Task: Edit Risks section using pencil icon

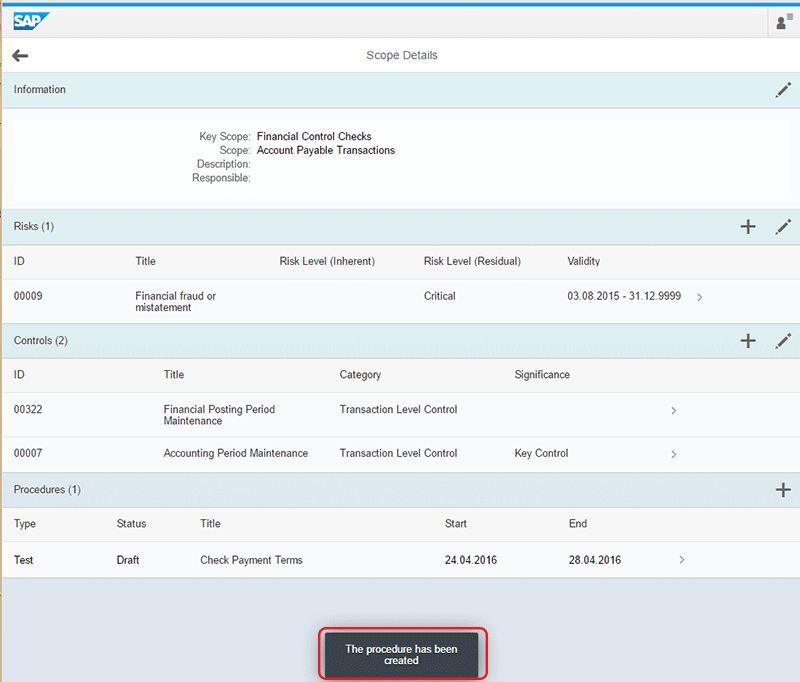Action: coord(783,227)
